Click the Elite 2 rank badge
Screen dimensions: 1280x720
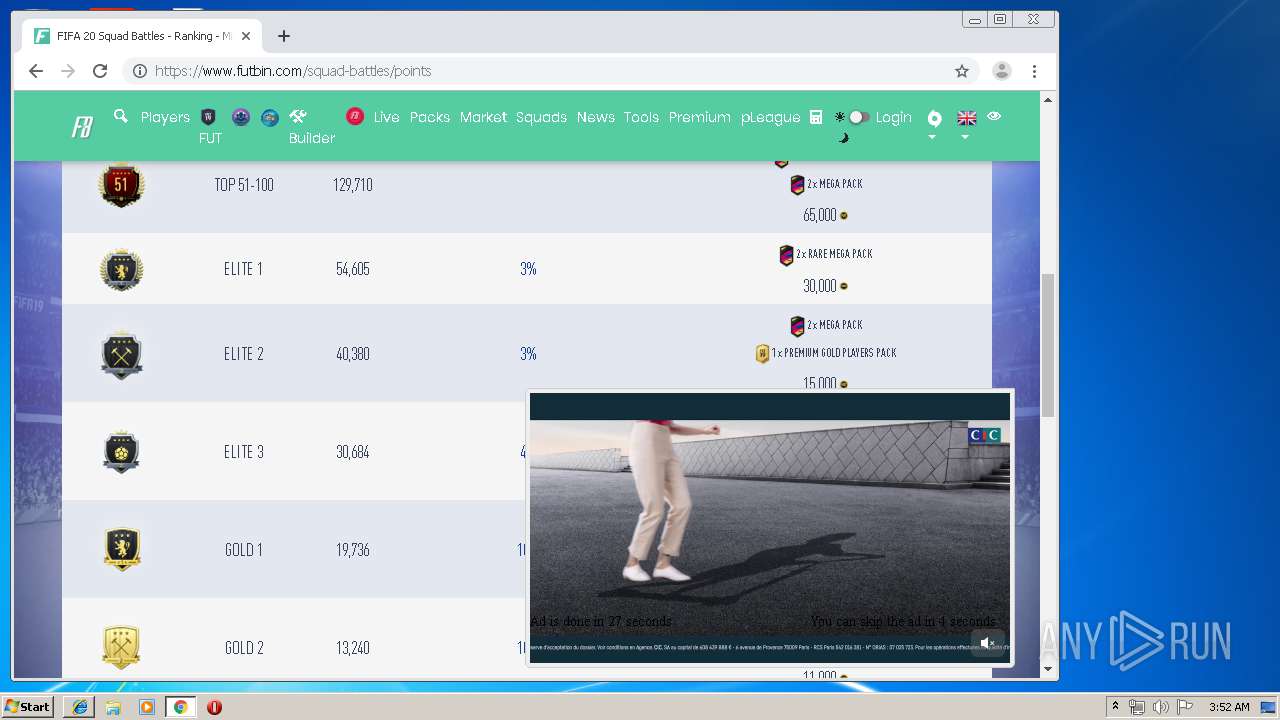tap(121, 354)
